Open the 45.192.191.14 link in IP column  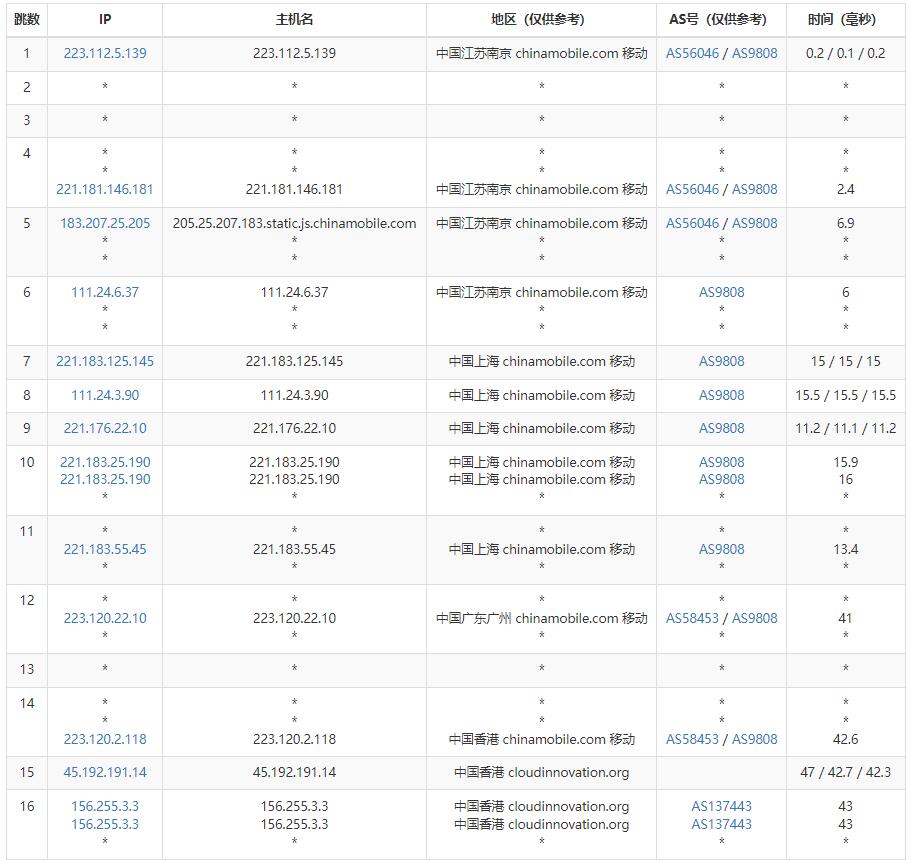point(105,772)
